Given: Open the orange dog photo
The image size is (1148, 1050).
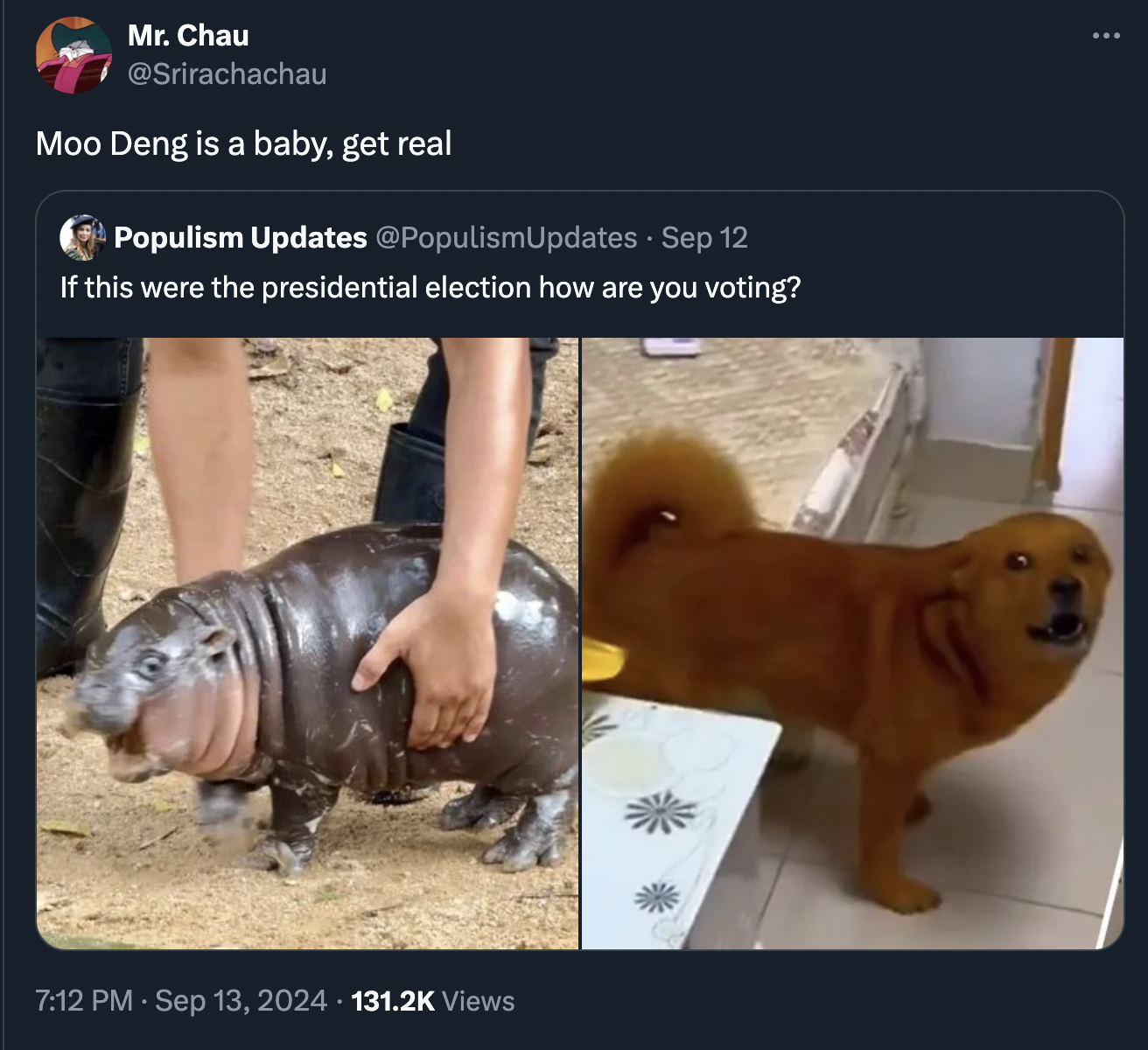Looking at the screenshot, I should [x=852, y=643].
